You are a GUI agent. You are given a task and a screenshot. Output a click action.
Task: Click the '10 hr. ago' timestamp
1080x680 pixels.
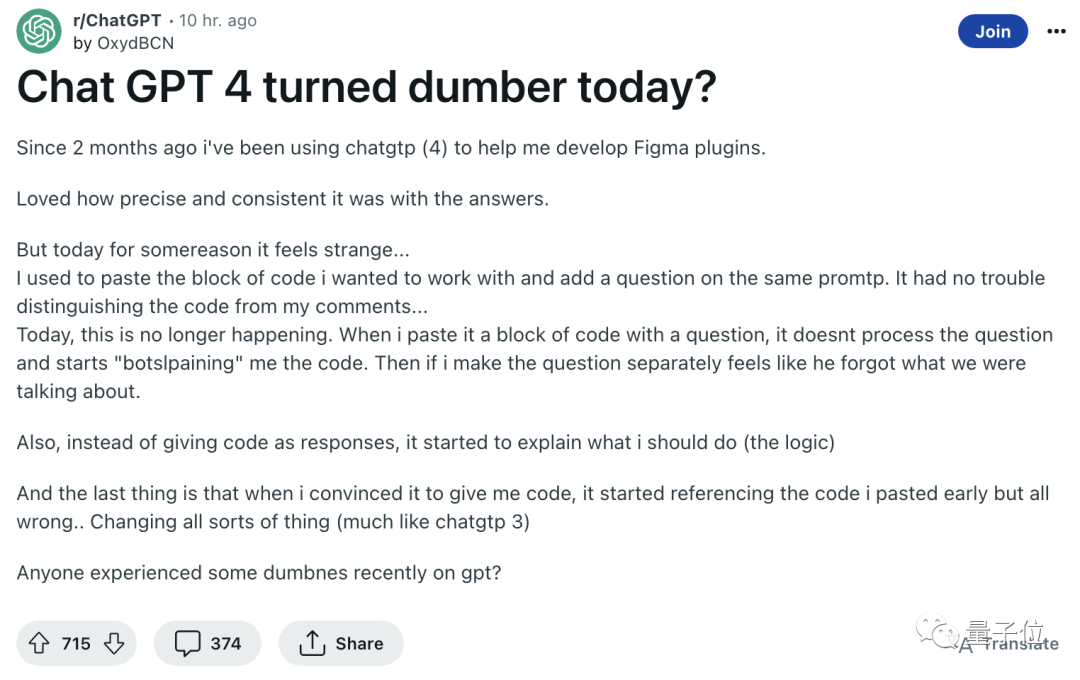218,20
